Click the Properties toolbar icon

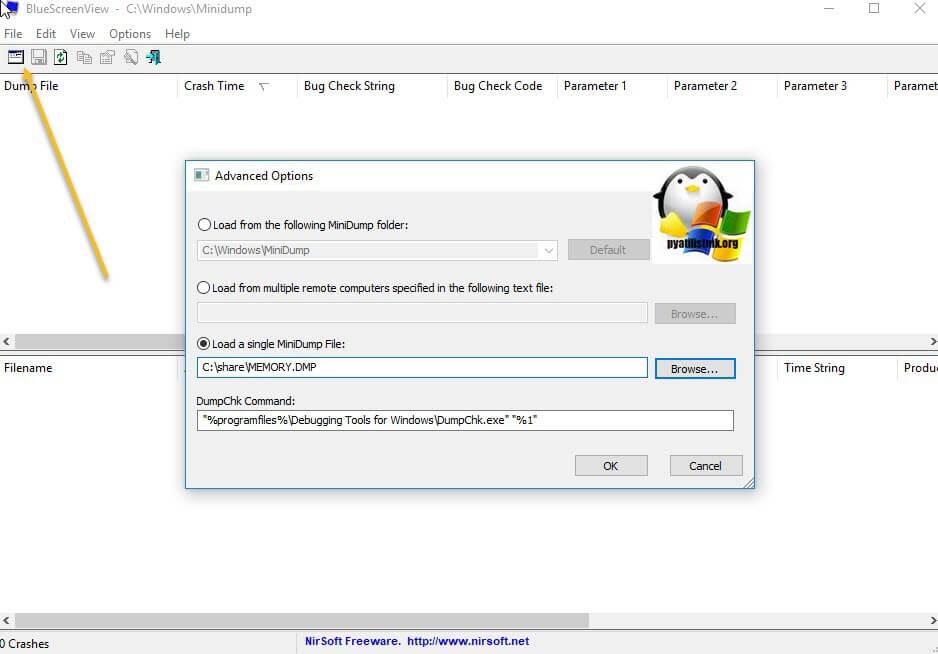click(108, 57)
